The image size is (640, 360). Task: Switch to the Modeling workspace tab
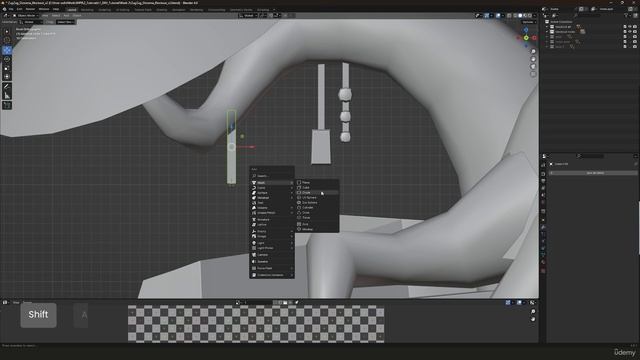point(87,9)
